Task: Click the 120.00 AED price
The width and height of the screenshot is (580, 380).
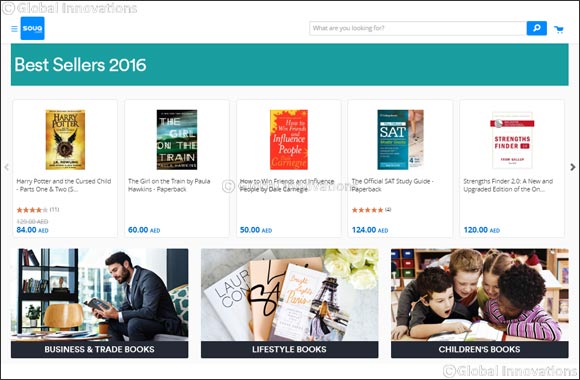Action: coord(482,230)
